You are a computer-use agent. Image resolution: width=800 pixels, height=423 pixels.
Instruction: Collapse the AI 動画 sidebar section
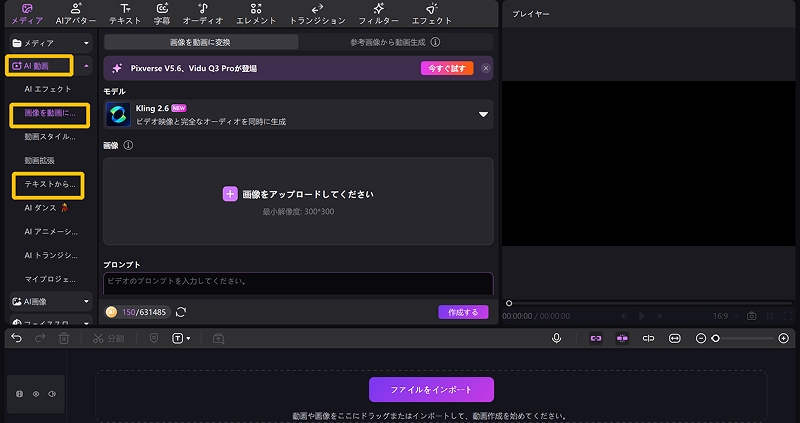[x=86, y=66]
